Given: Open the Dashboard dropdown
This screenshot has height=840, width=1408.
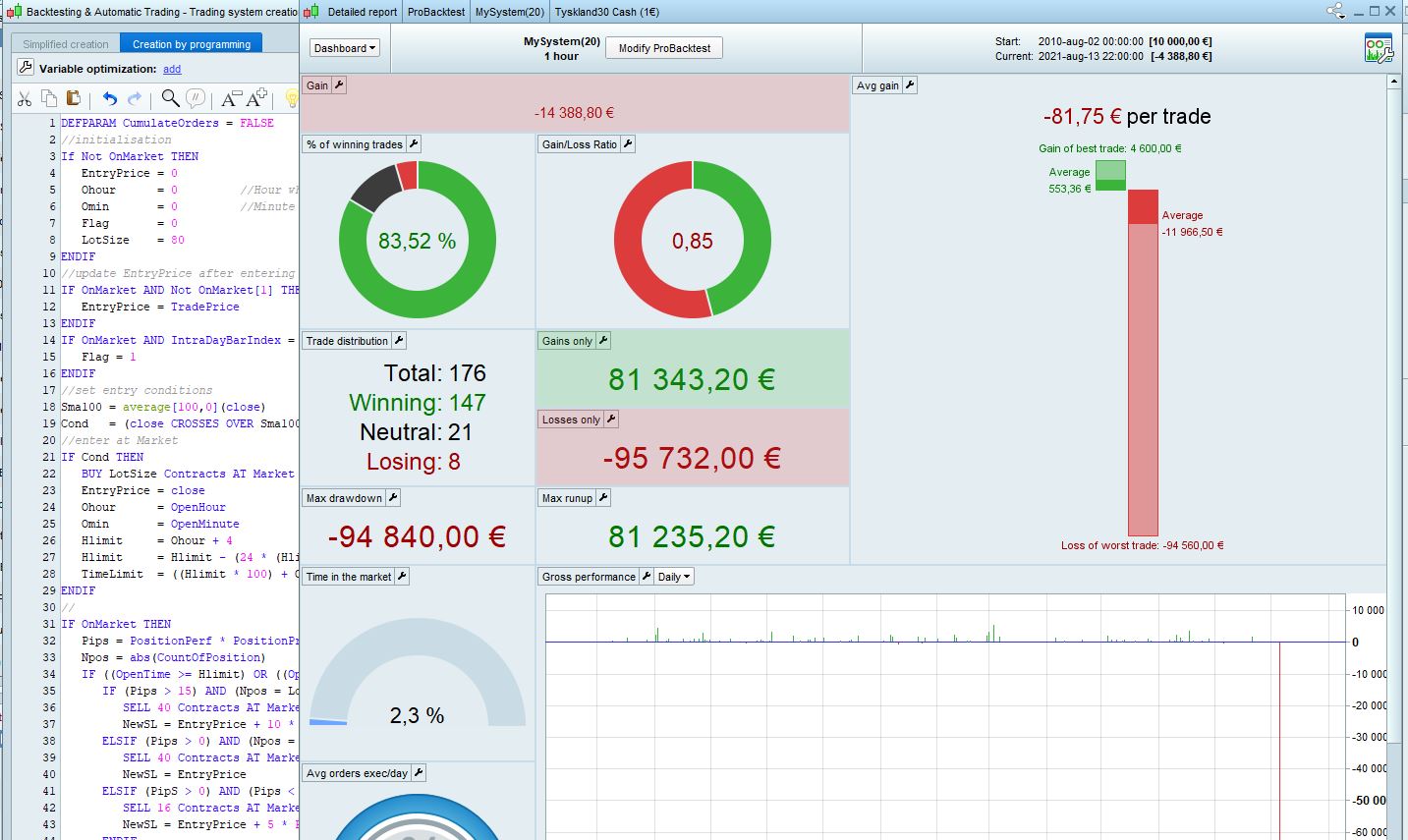Looking at the screenshot, I should click(x=345, y=48).
